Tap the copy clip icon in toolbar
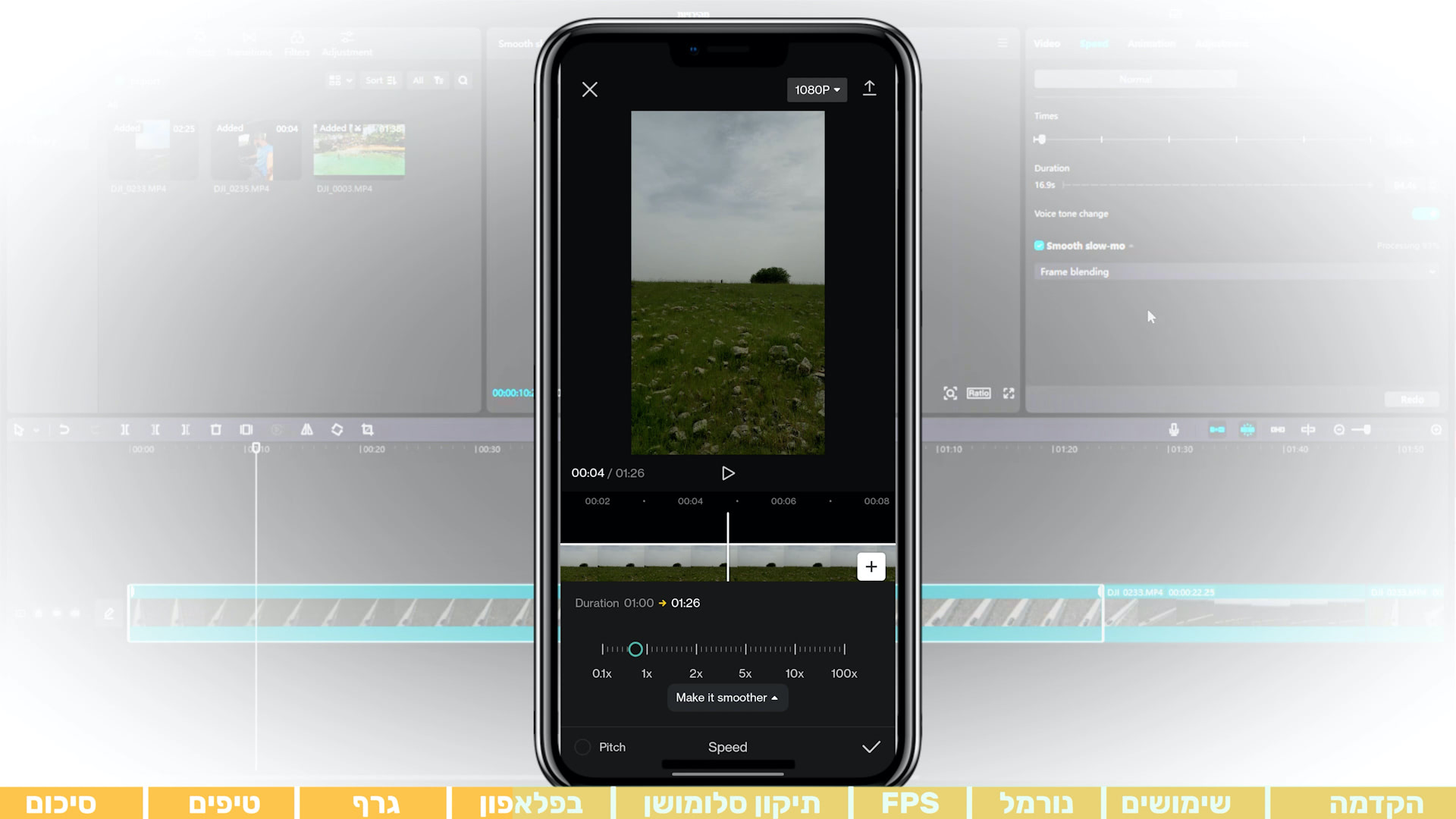1456x819 pixels. click(247, 429)
